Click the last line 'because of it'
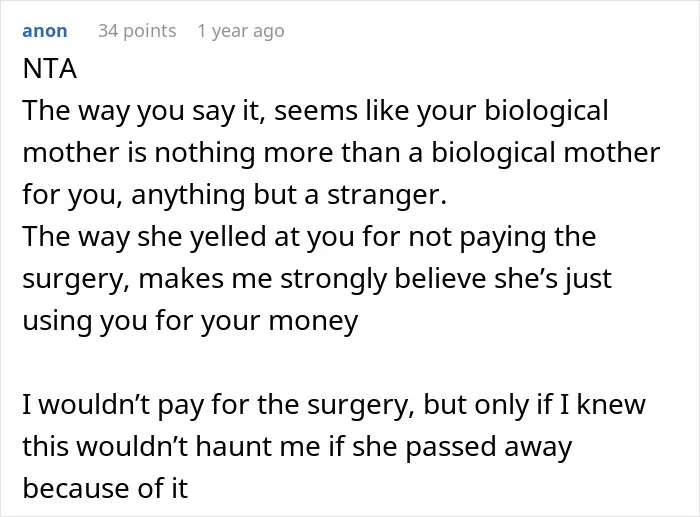Screen dimensions: 700x517 105,488
